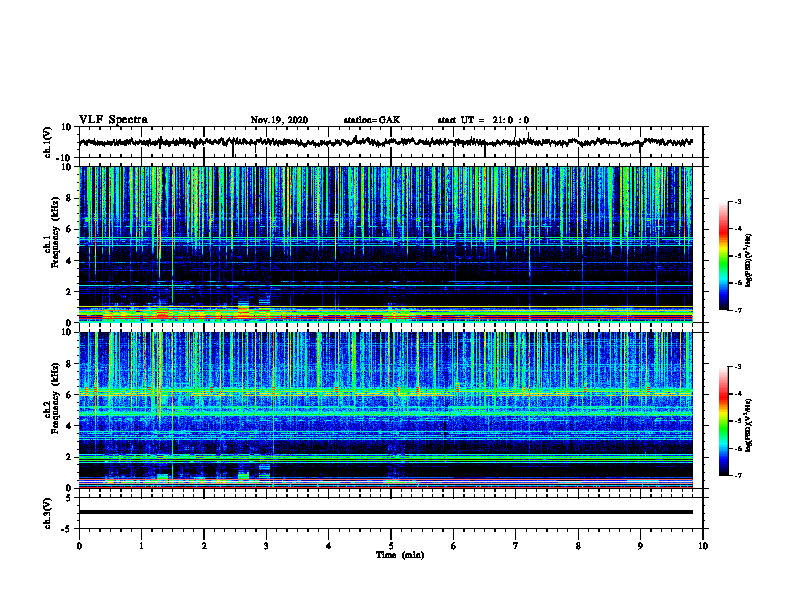Screen dimensions: 792x612
Task: Click the "-10" tick on ch.1(V) axis
Action: pyautogui.click(x=65, y=158)
